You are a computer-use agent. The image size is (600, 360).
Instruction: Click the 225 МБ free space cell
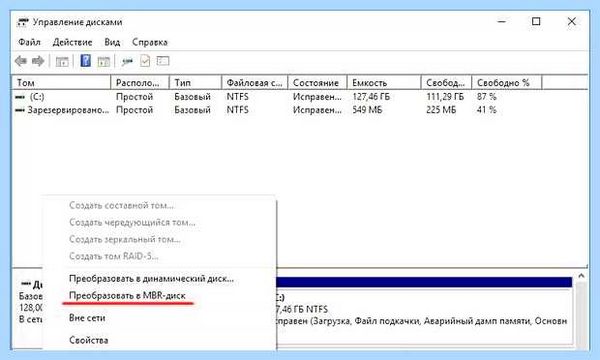coord(441,110)
